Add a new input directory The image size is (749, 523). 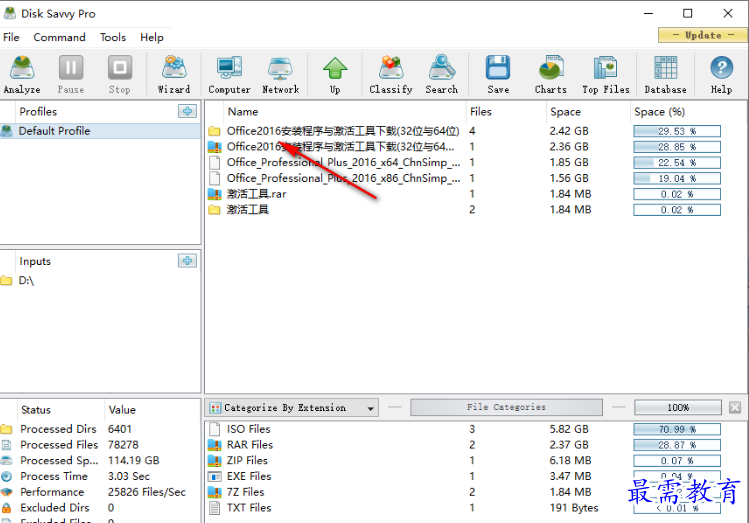[187, 261]
